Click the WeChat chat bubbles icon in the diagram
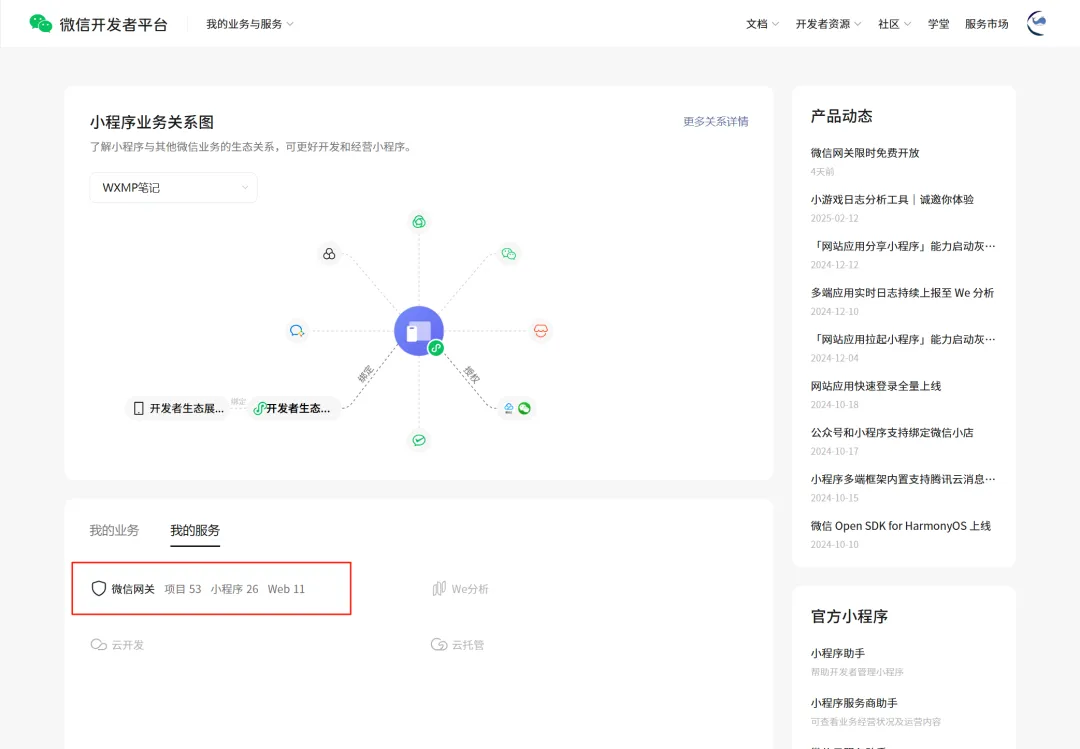This screenshot has width=1080, height=749. (509, 254)
